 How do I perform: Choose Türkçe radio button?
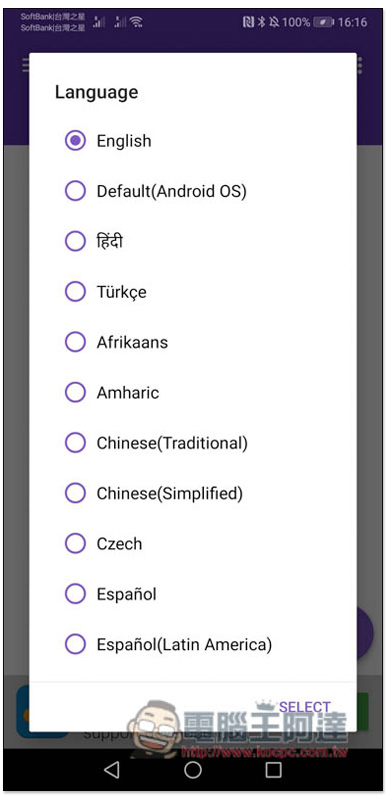click(75, 292)
